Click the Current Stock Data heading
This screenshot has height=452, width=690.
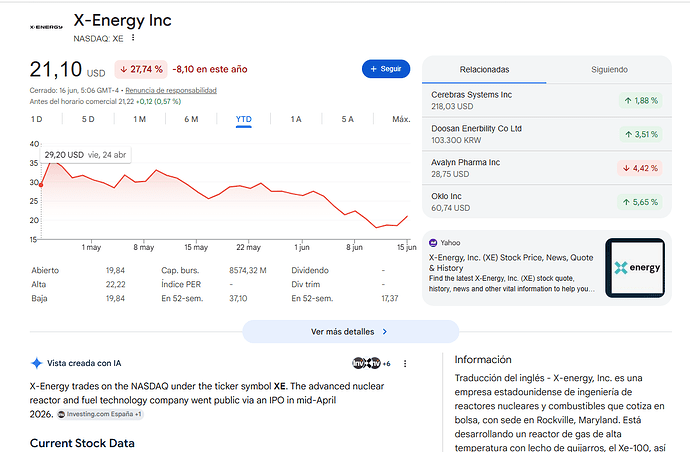pos(82,443)
